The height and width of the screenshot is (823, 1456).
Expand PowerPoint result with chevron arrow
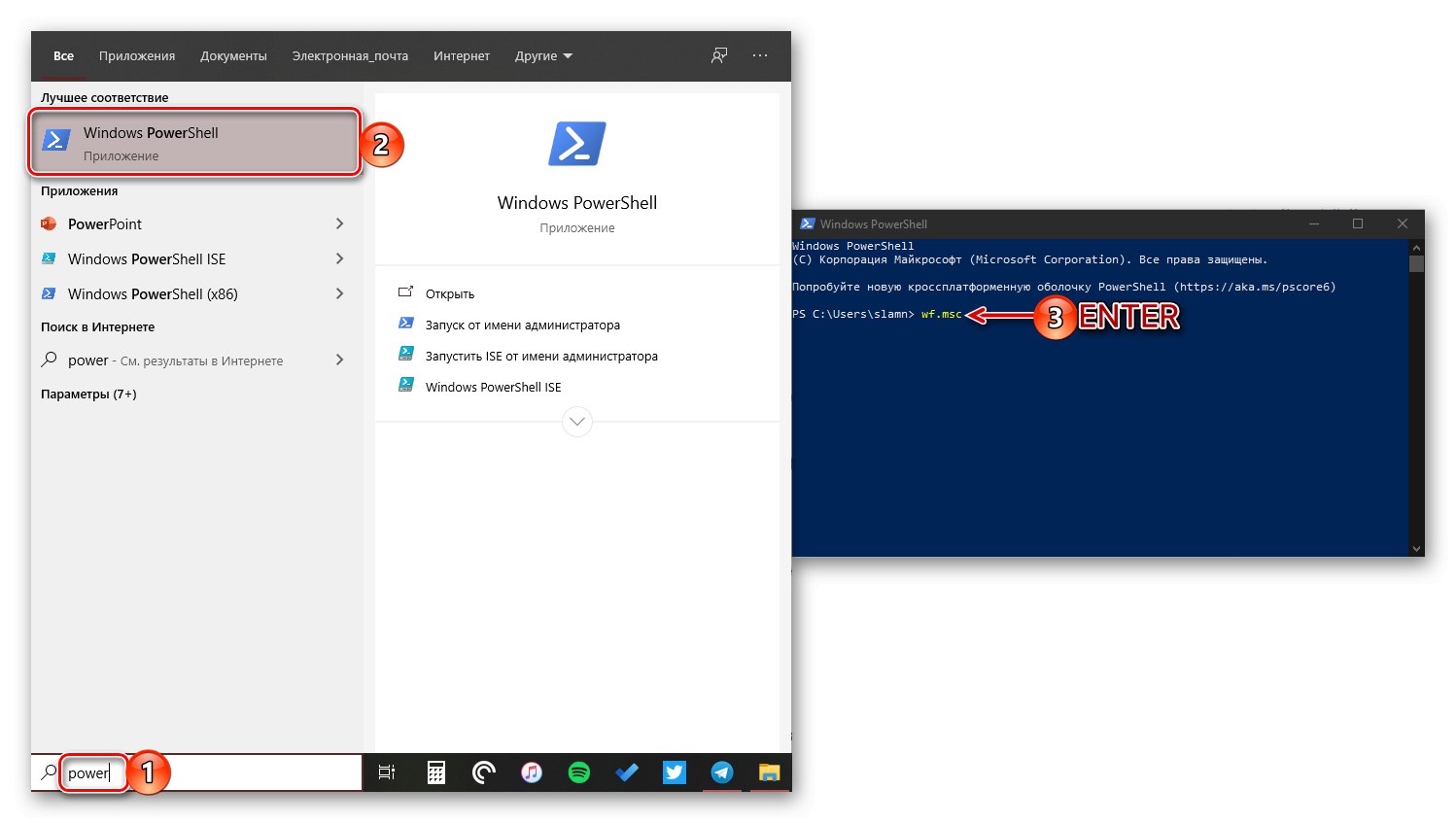click(x=339, y=223)
